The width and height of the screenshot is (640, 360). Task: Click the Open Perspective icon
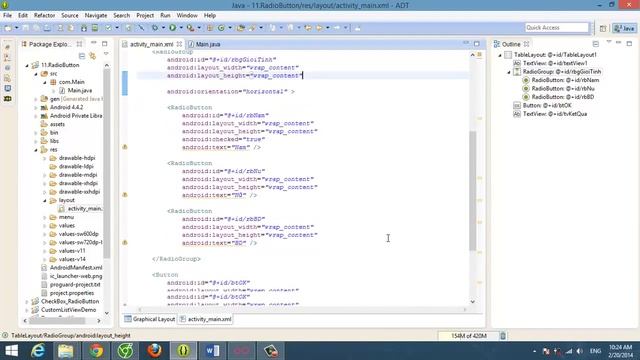603,28
